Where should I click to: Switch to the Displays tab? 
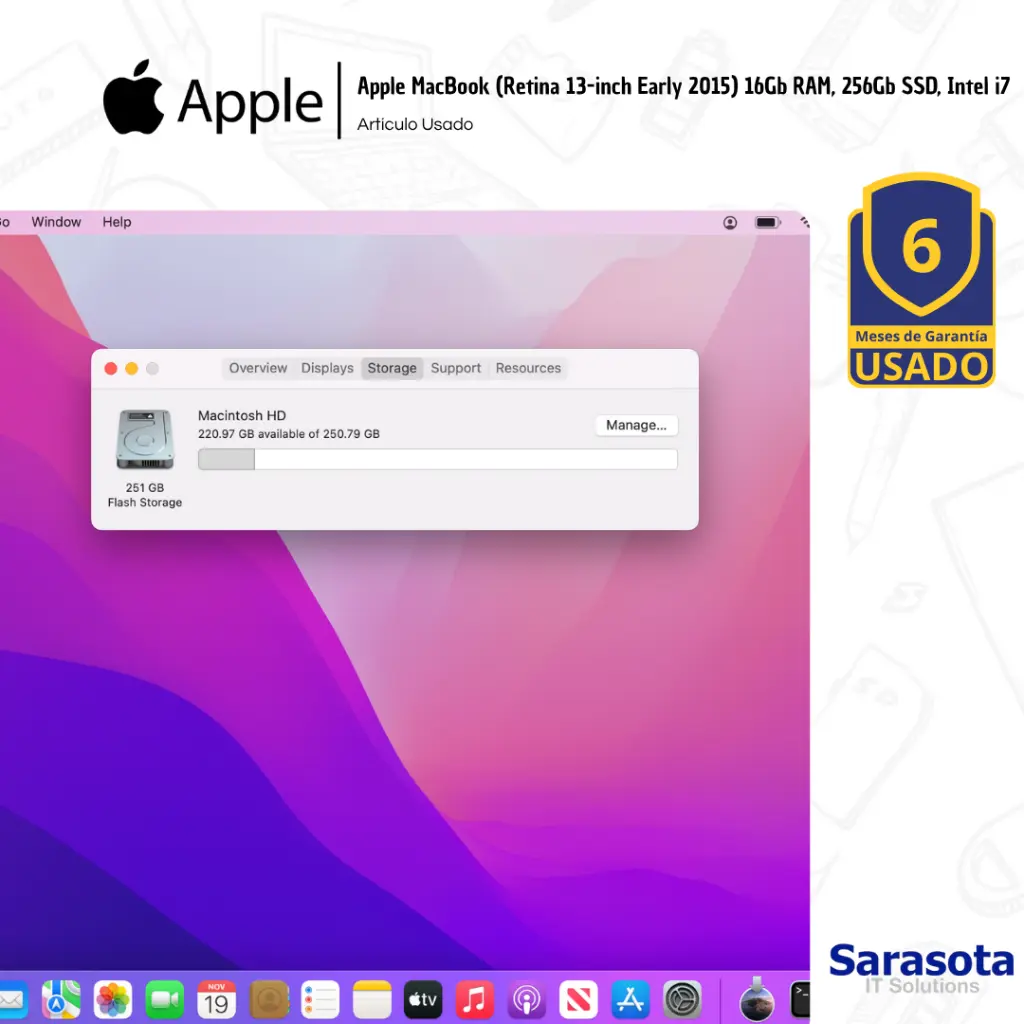(327, 368)
